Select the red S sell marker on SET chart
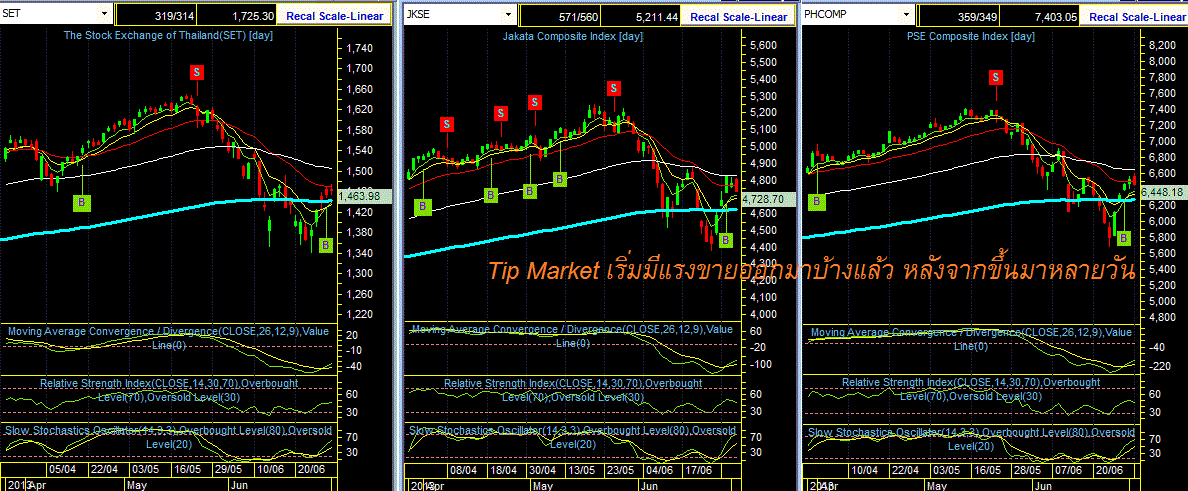1188x491 pixels. pos(197,72)
